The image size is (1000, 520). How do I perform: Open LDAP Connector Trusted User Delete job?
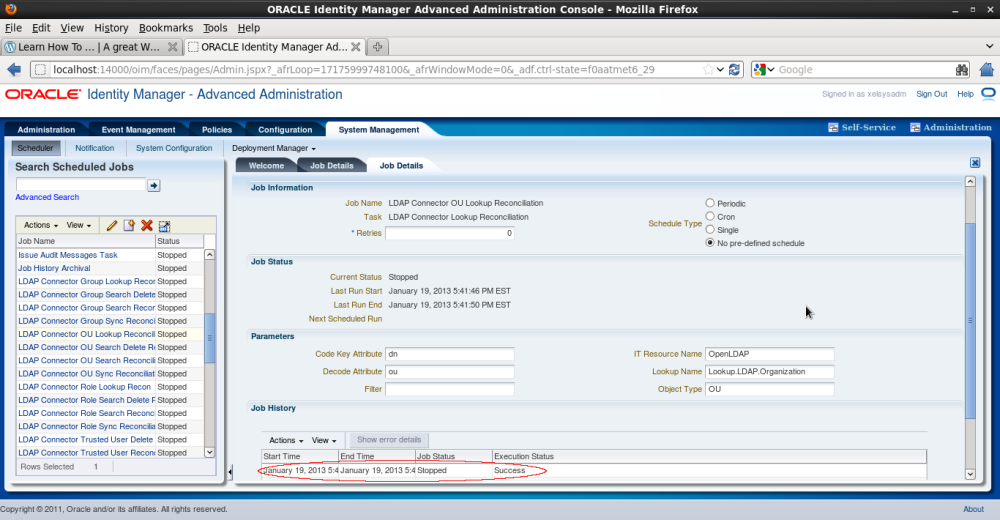[x=85, y=440]
